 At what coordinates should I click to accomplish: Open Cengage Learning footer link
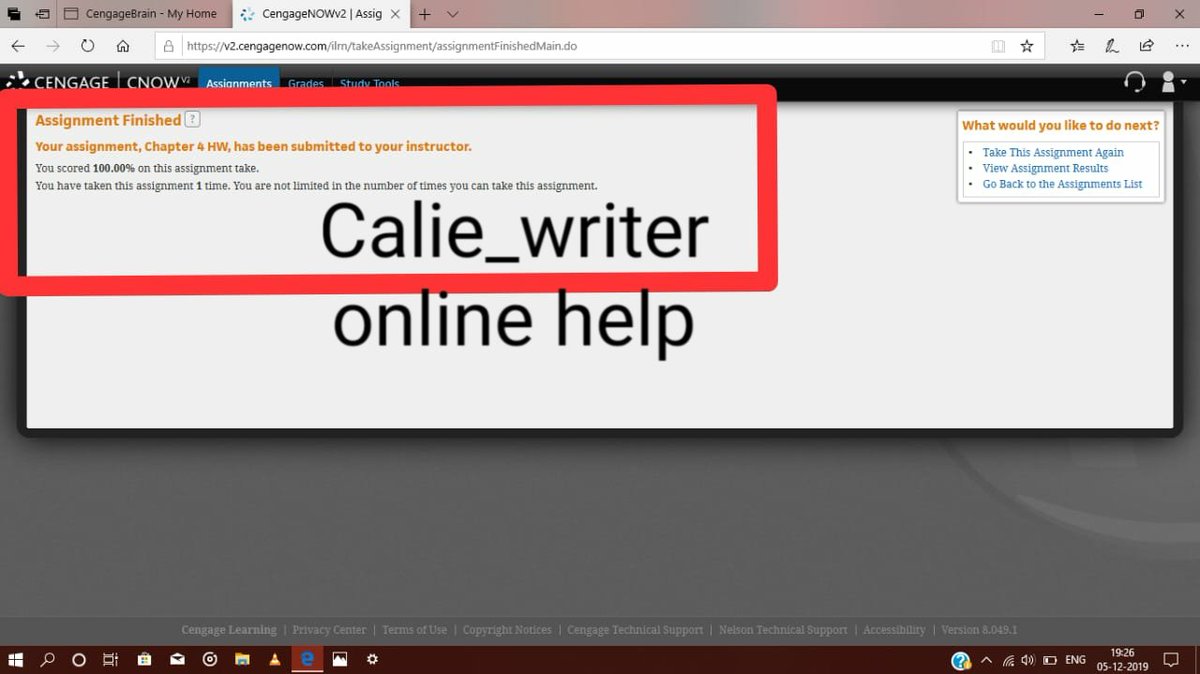coord(229,630)
